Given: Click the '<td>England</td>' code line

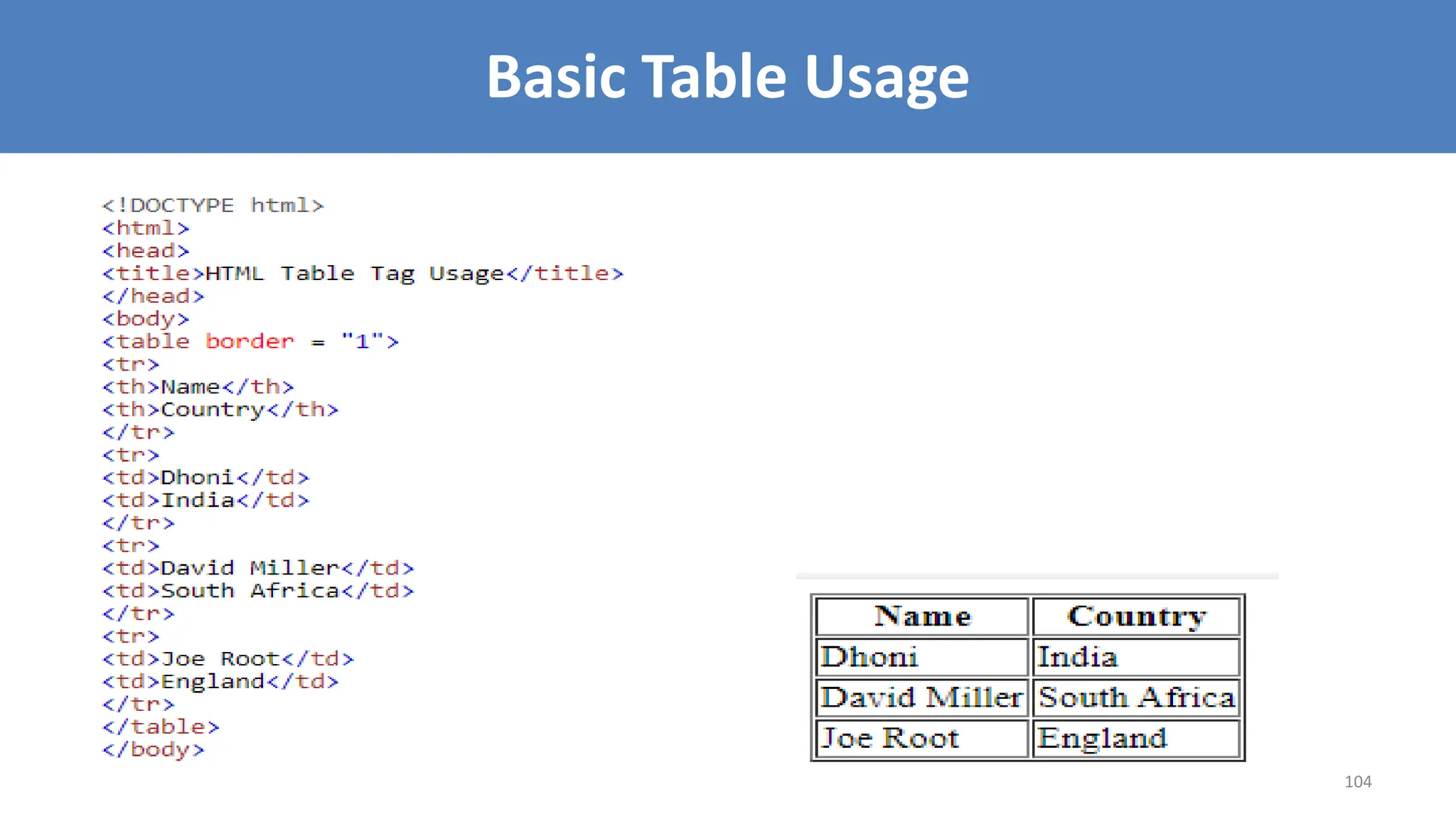Looking at the screenshot, I should [x=220, y=682].
